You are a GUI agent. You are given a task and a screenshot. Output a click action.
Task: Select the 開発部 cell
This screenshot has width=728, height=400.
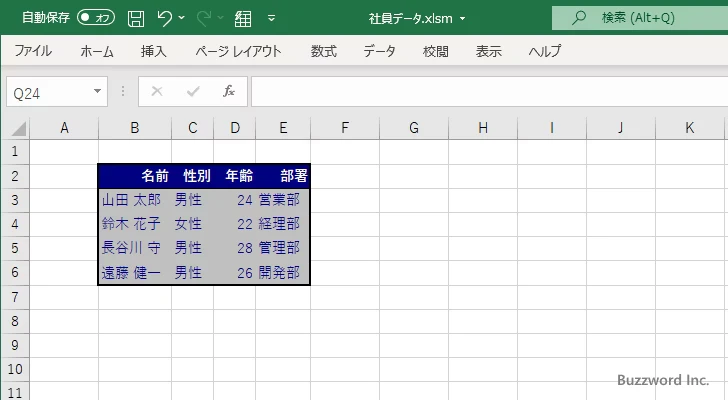[283, 272]
